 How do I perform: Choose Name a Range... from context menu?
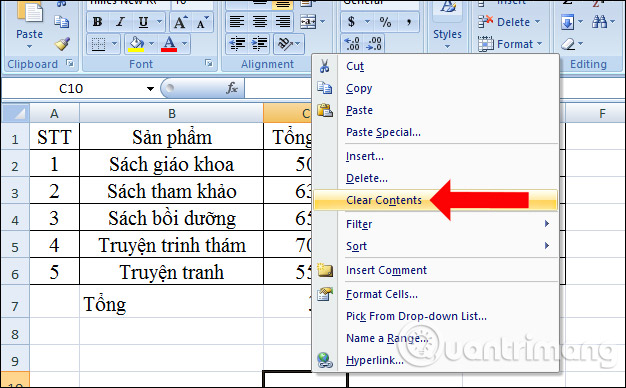click(x=435, y=338)
